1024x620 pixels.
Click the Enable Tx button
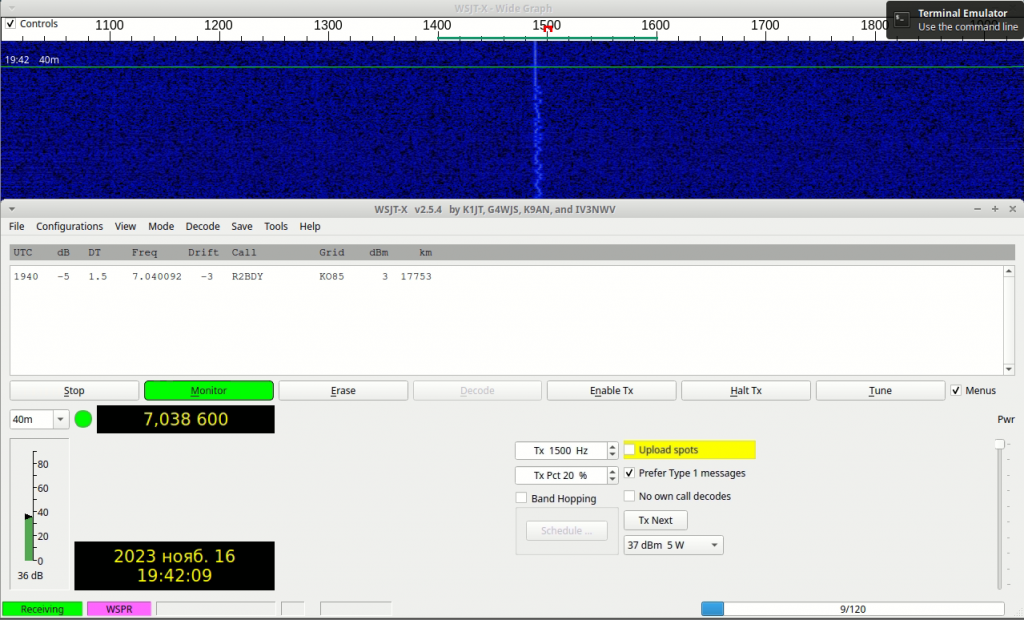[x=612, y=391]
